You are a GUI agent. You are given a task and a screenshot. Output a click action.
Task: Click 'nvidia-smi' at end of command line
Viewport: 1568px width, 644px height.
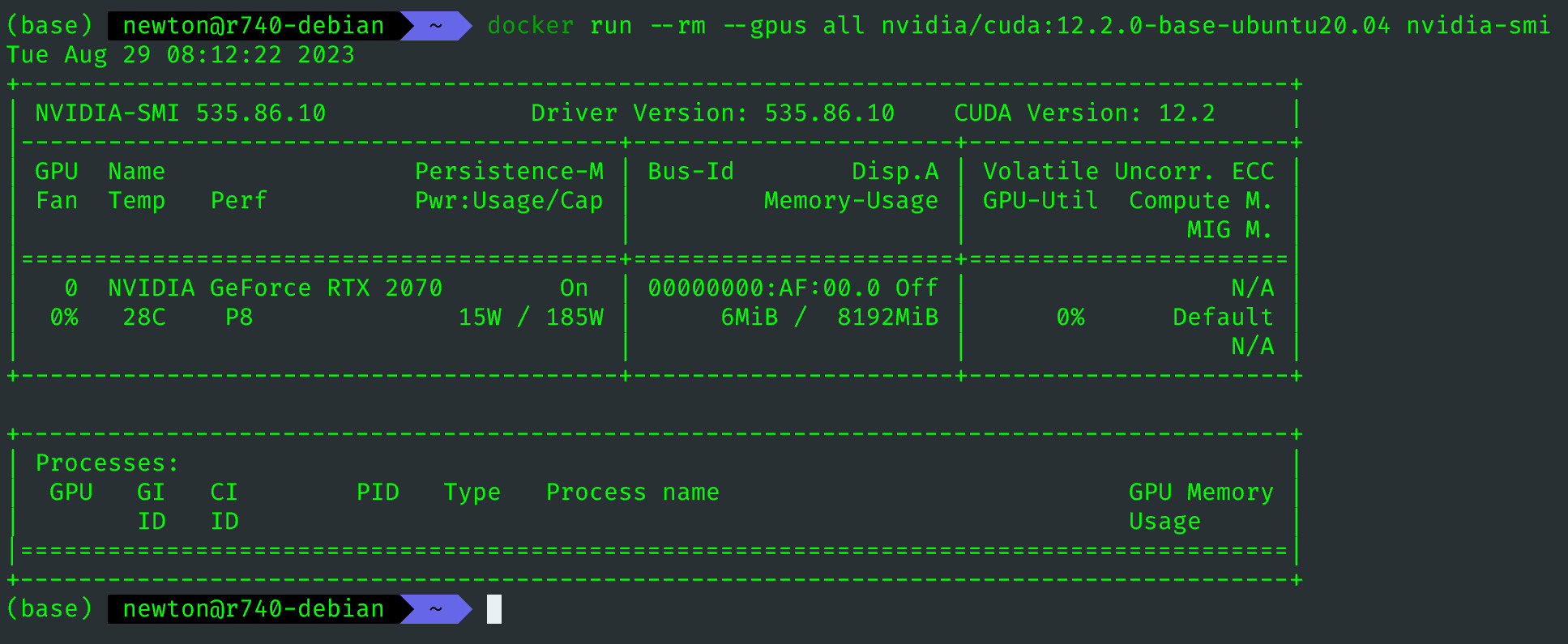point(1478,26)
